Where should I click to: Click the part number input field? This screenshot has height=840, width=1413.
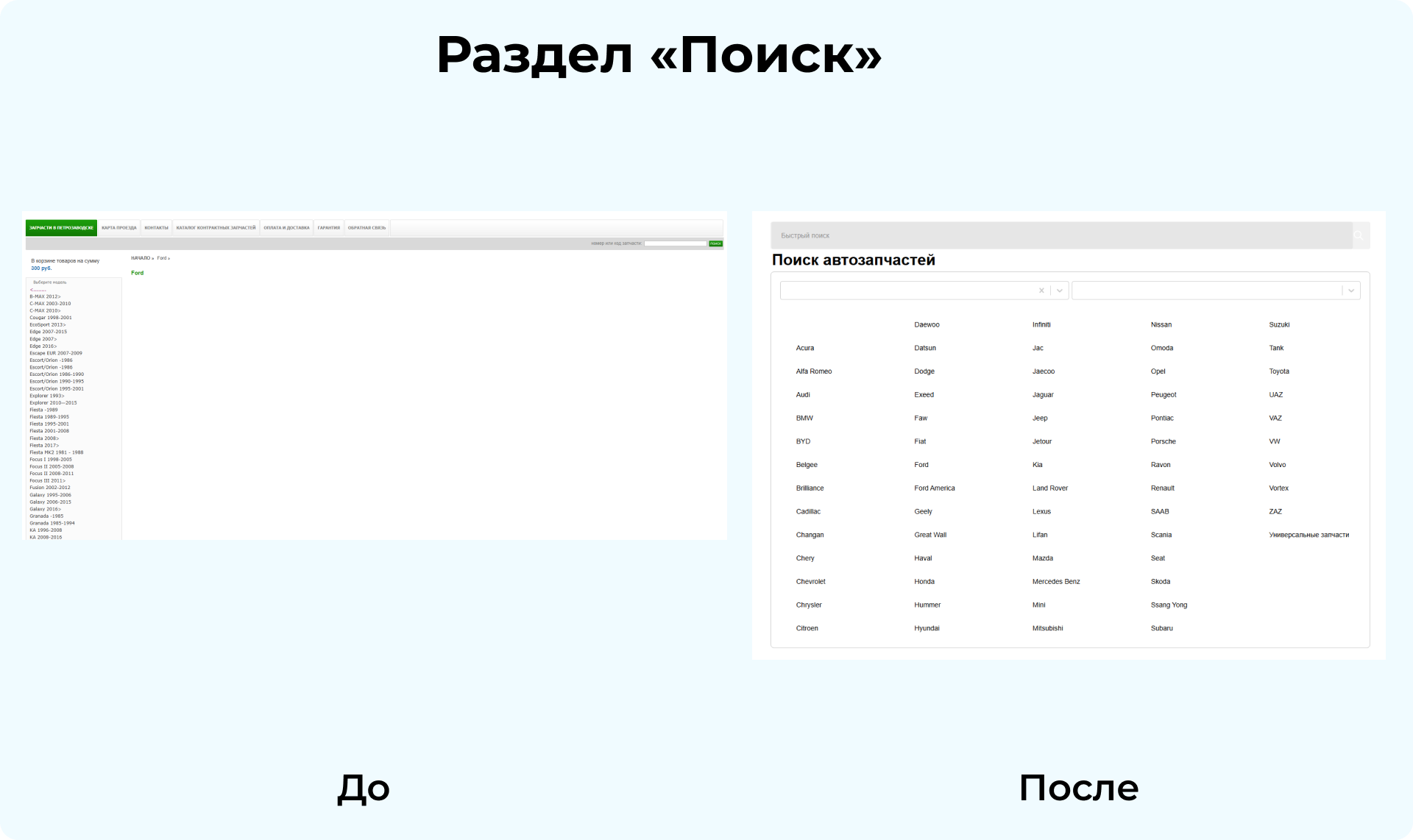(x=675, y=243)
